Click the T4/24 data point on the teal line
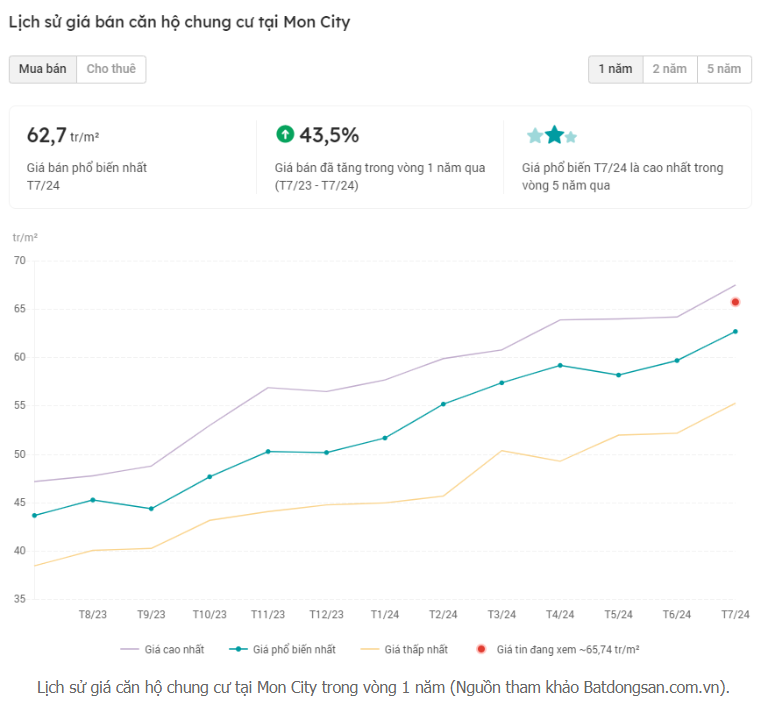This screenshot has height=706, width=770. click(x=560, y=365)
